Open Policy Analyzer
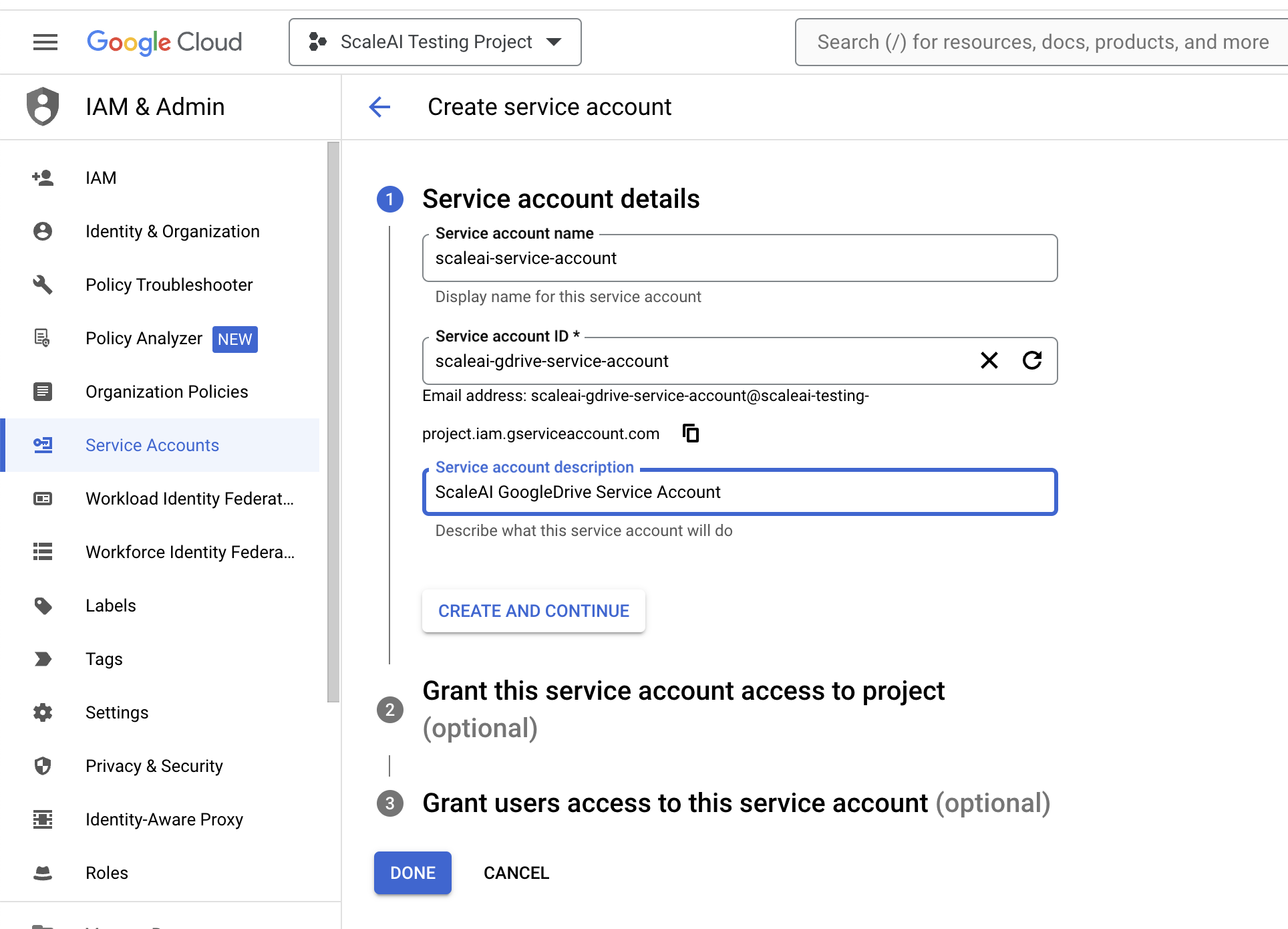This screenshot has width=1288, height=929. tap(144, 338)
